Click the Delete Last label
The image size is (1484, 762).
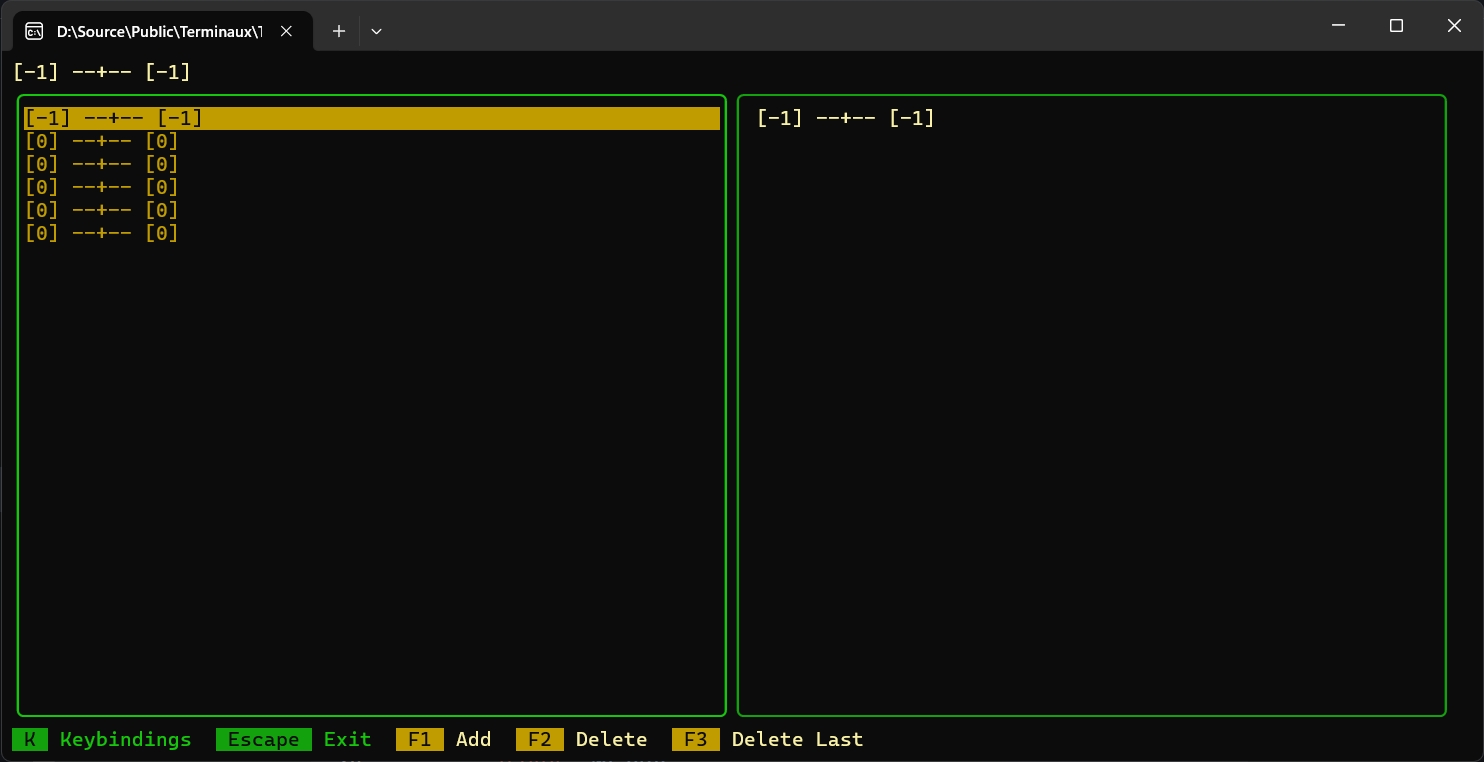[797, 739]
